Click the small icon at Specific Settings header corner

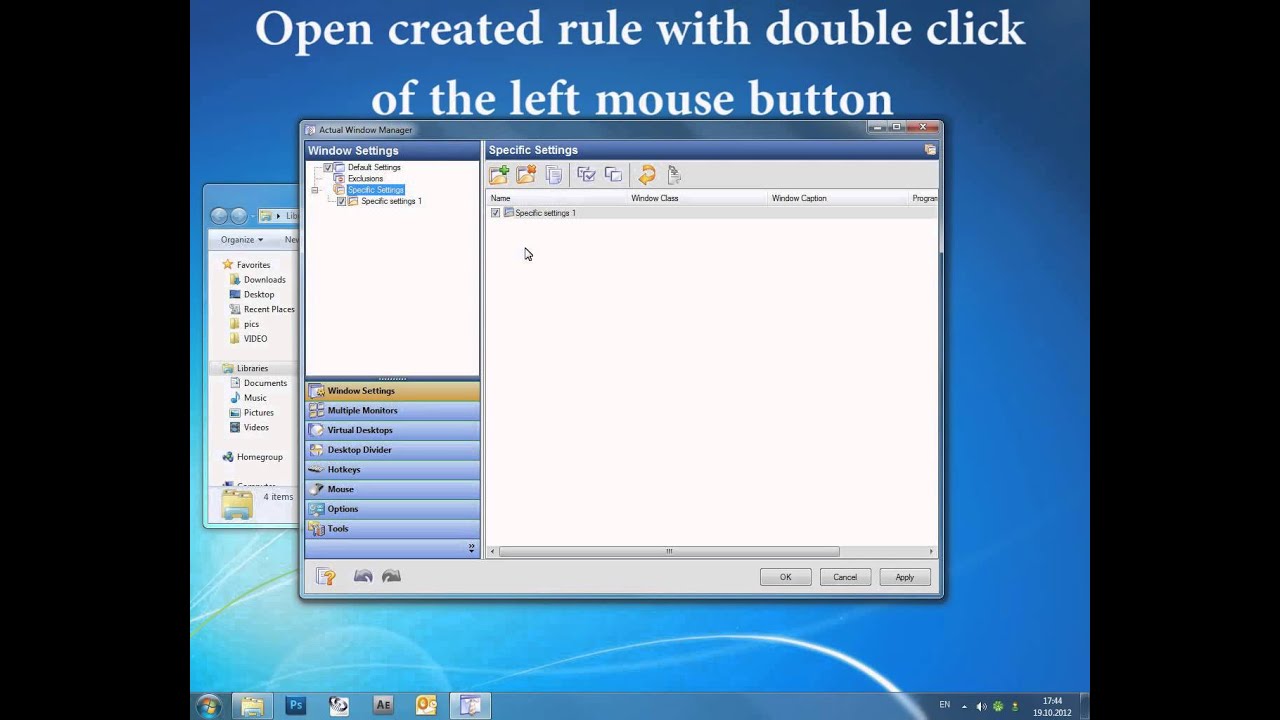coord(930,150)
